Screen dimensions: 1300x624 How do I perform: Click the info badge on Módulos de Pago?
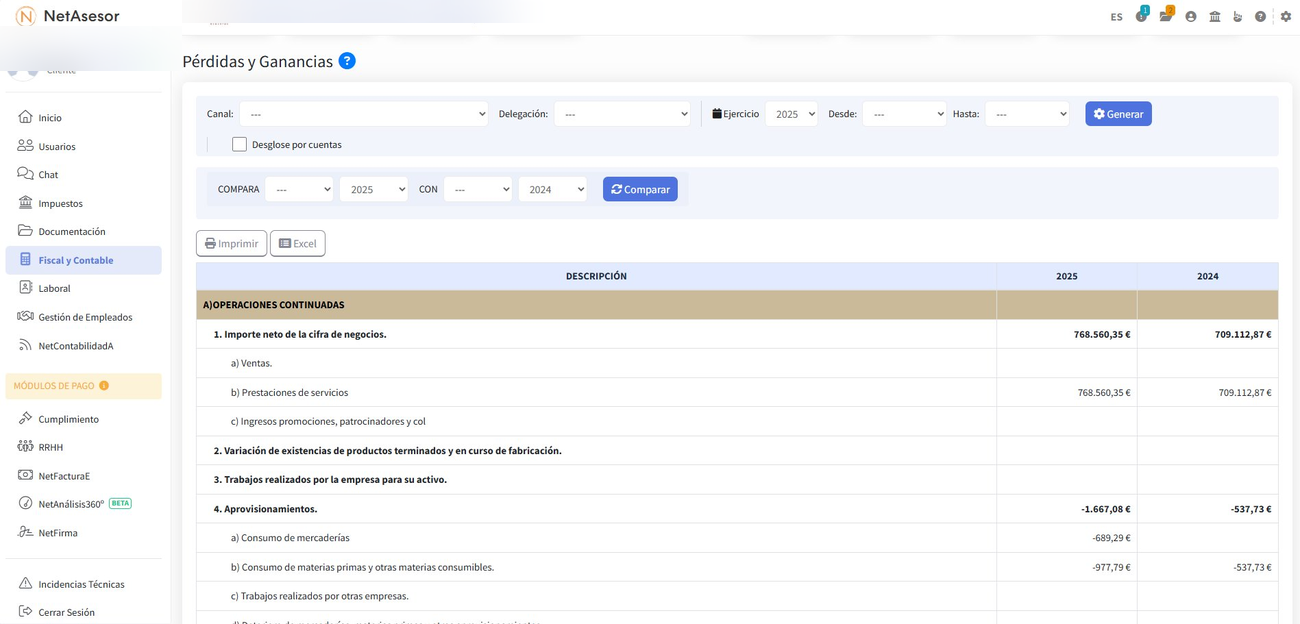click(104, 386)
